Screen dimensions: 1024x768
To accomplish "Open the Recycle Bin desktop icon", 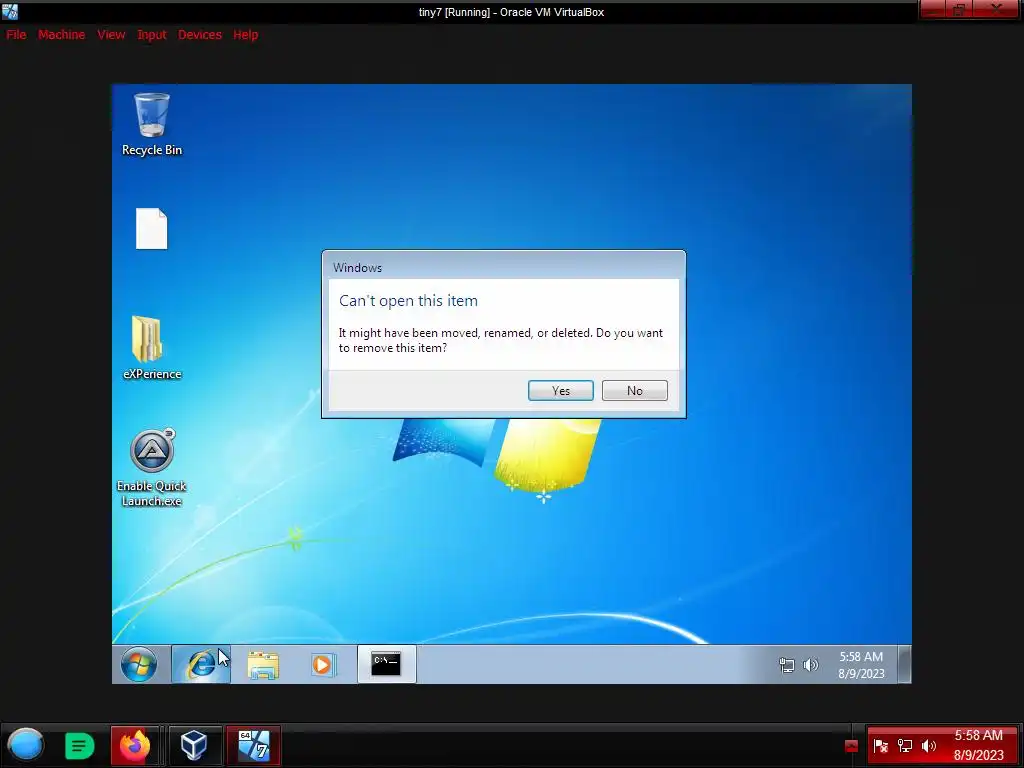I will (152, 124).
